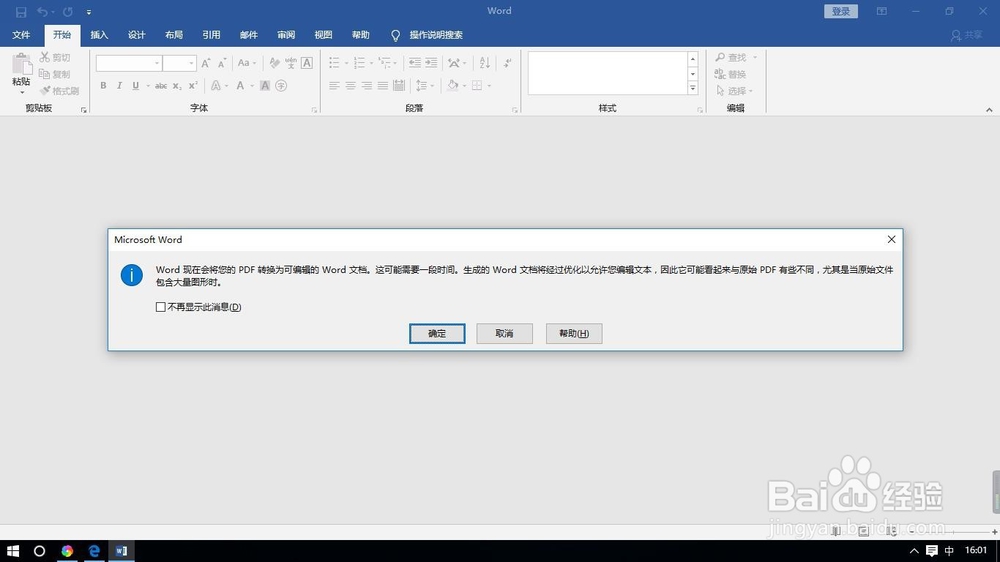The image size is (1000, 562).
Task: Click the clear formatting icon
Action: [x=274, y=63]
